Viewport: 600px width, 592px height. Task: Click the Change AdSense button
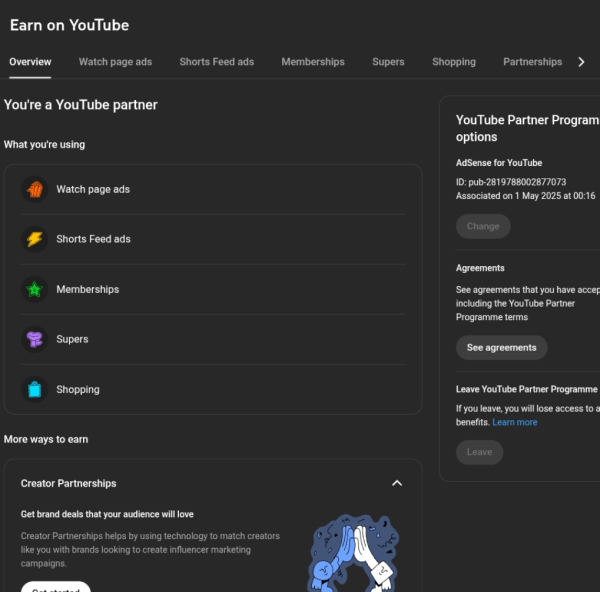tap(483, 226)
